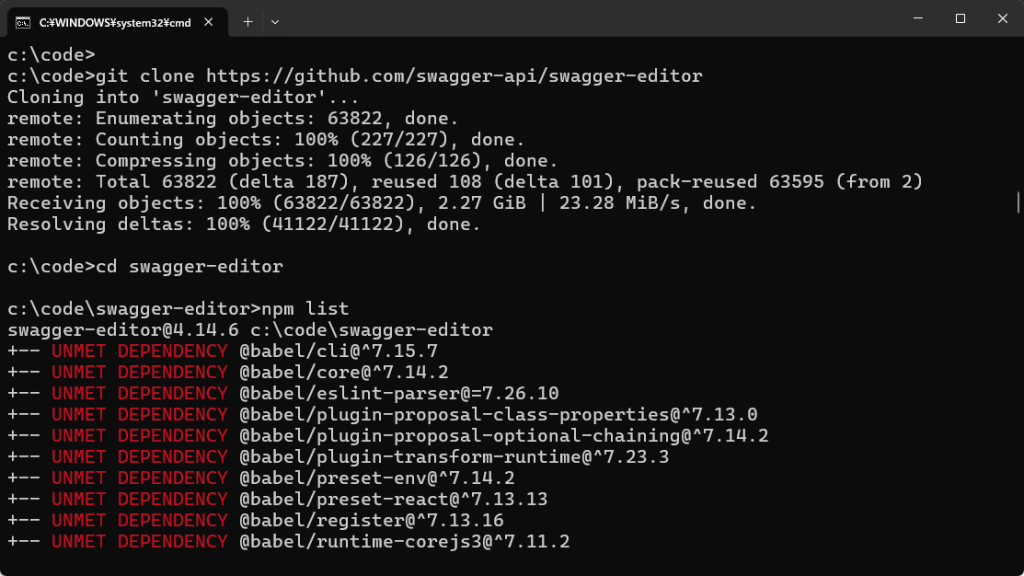Click the vertical scrollbar thumb
The height and width of the screenshot is (576, 1024).
click(x=1018, y=202)
